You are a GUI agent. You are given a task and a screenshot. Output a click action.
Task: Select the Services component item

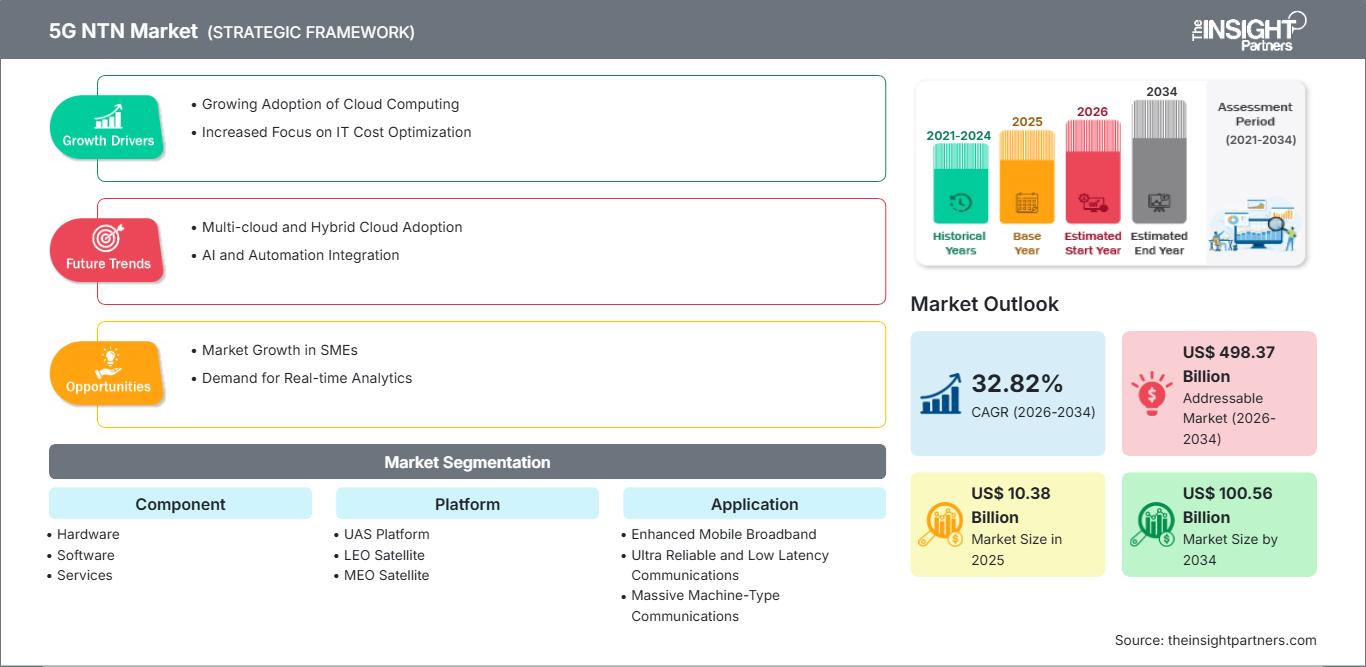coord(84,575)
